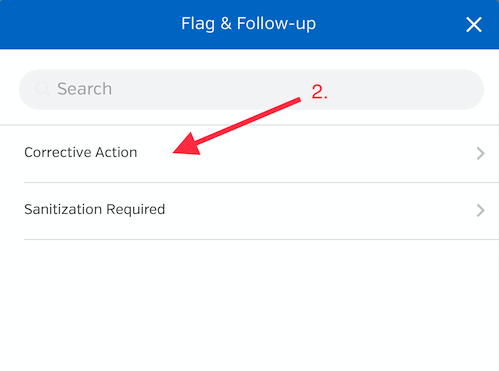Close the Flag & Follow-up dialog

(474, 25)
